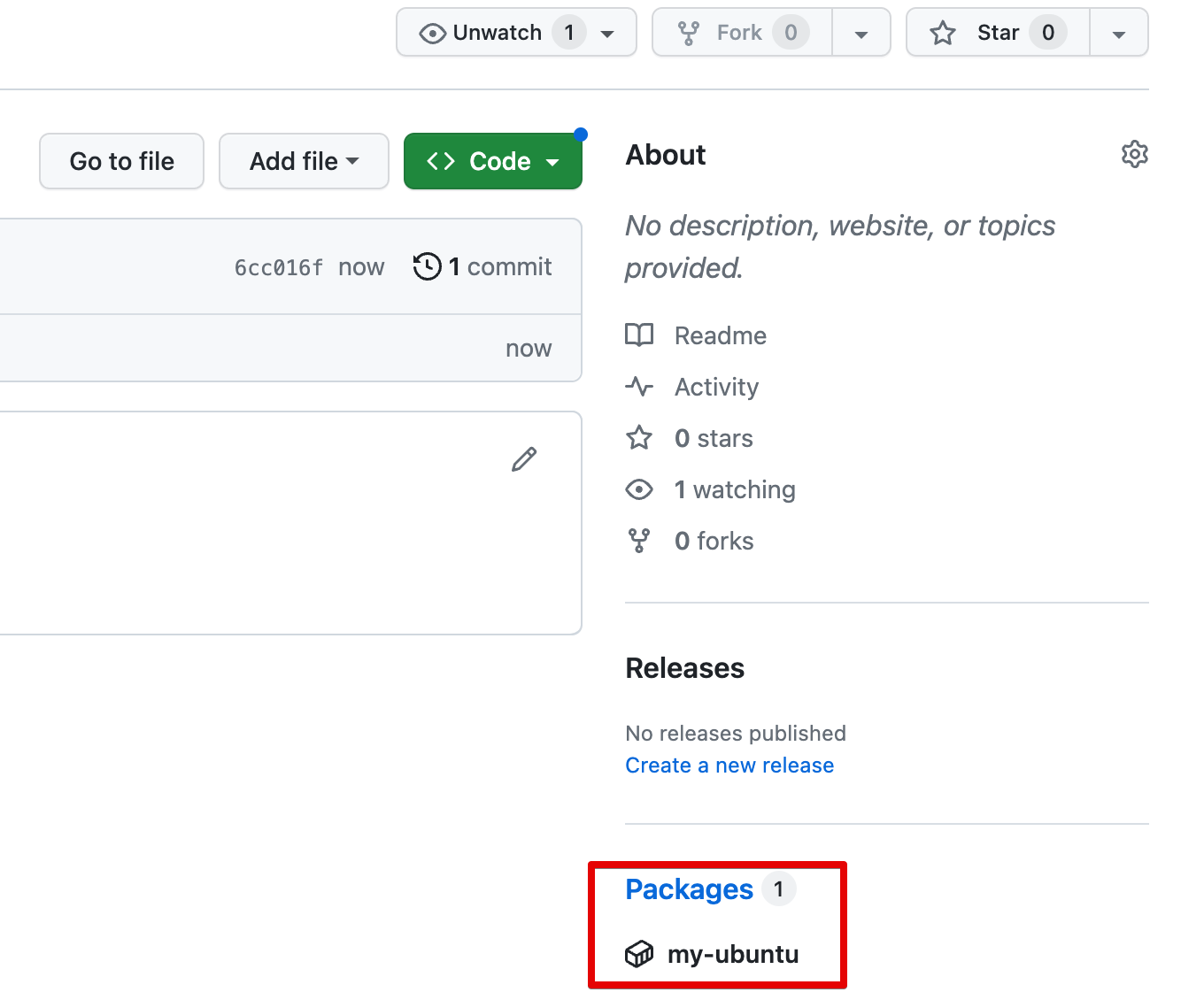
Task: Click the Activity pulse icon
Action: (639, 386)
